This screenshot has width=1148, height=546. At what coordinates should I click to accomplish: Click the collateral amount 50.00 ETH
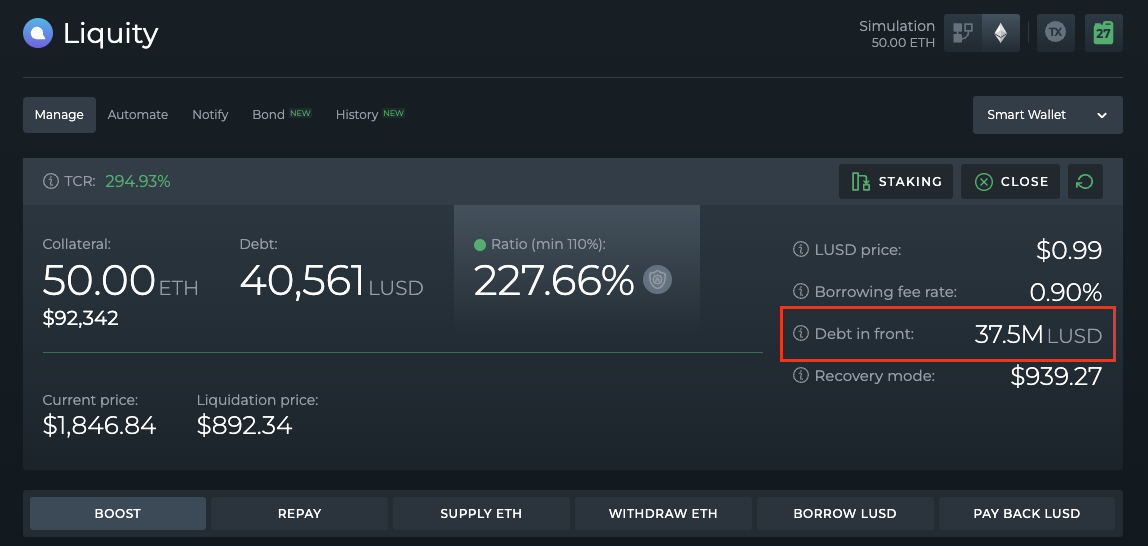pyautogui.click(x=120, y=280)
